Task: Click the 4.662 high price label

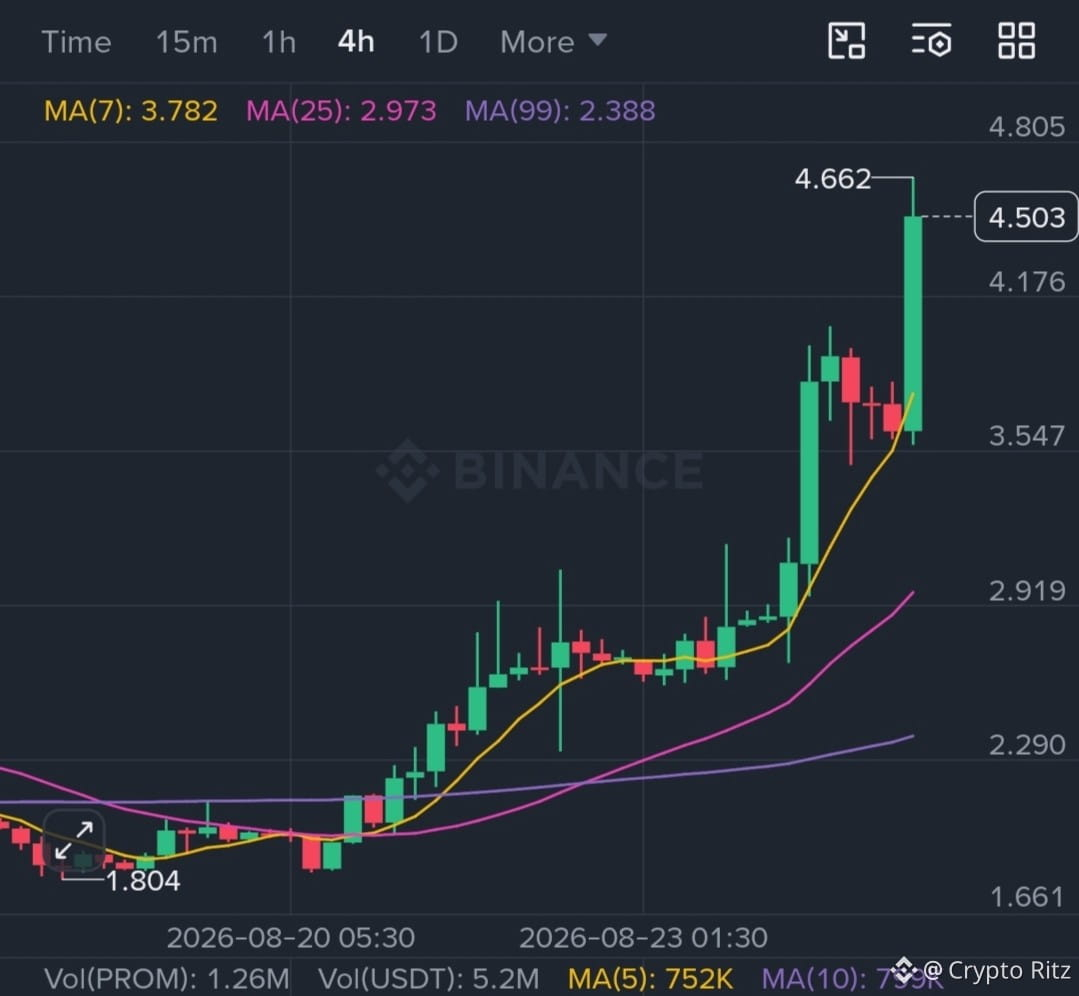Action: (833, 179)
